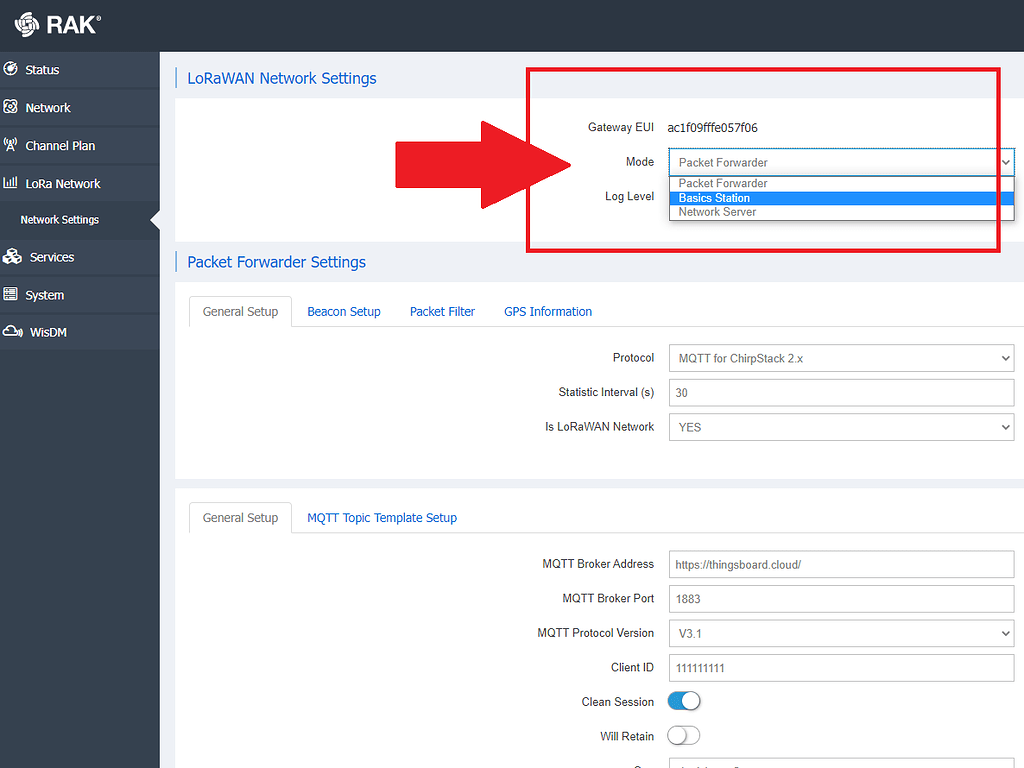Choose Network Server mode option
Image resolution: width=1024 pixels, height=768 pixels.
click(x=717, y=212)
